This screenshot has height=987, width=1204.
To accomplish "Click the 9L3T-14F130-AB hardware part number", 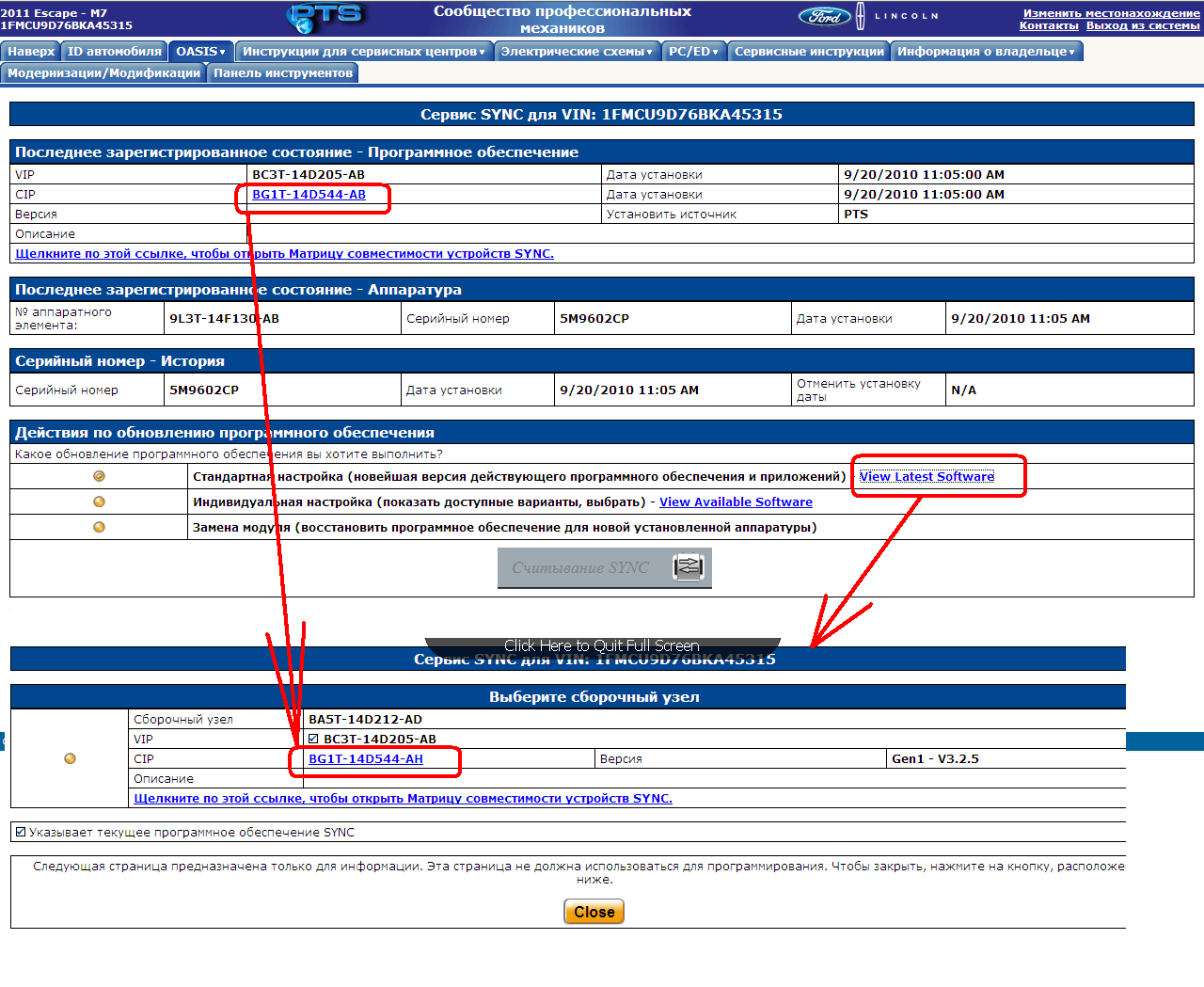I will [224, 319].
